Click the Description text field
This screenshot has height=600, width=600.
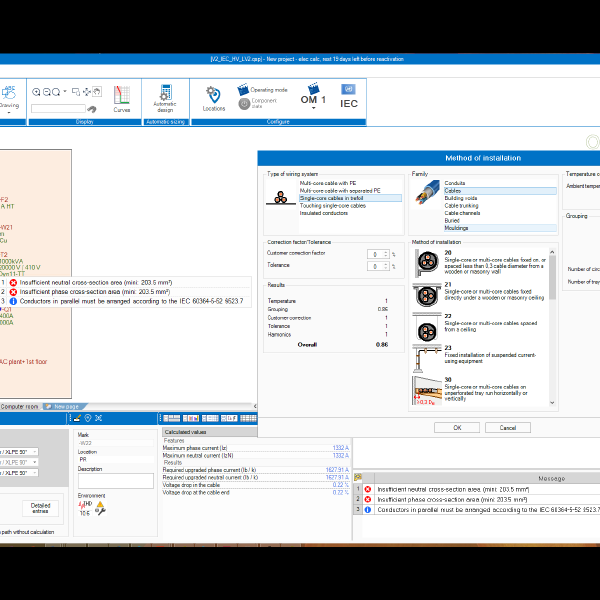point(115,480)
